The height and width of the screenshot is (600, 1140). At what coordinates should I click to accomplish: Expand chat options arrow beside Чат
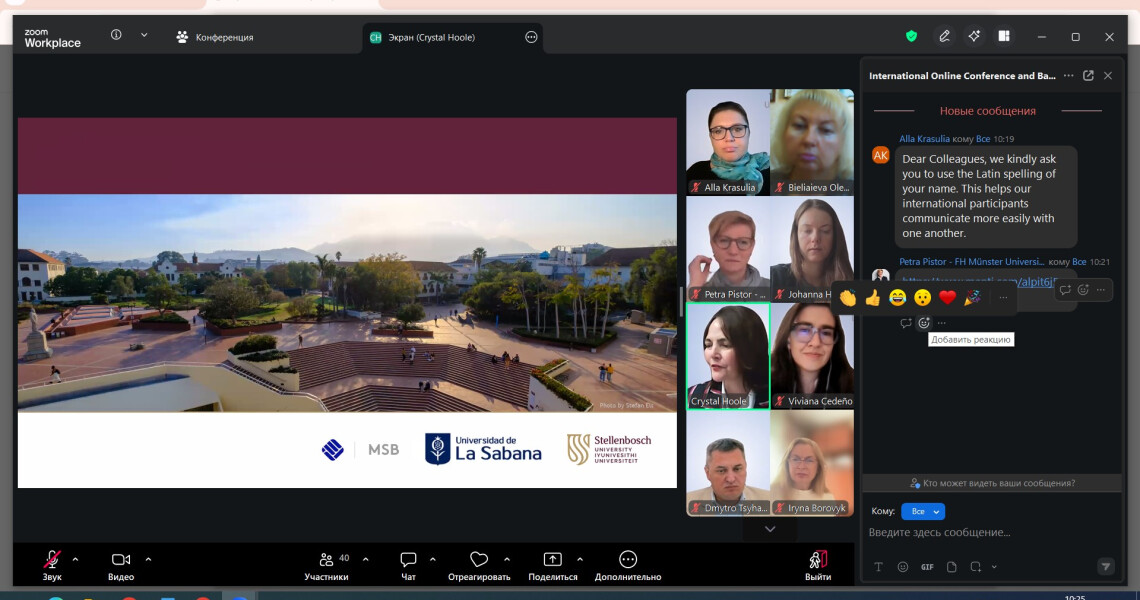[433, 559]
